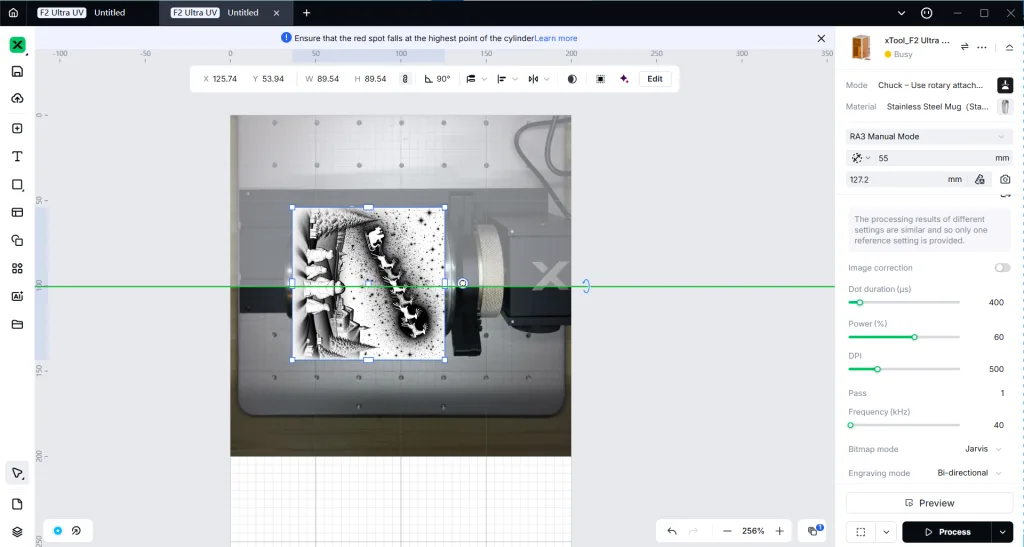Click the camera refresh icon
Screen dimensions: 1024x547
pos(1004,180)
